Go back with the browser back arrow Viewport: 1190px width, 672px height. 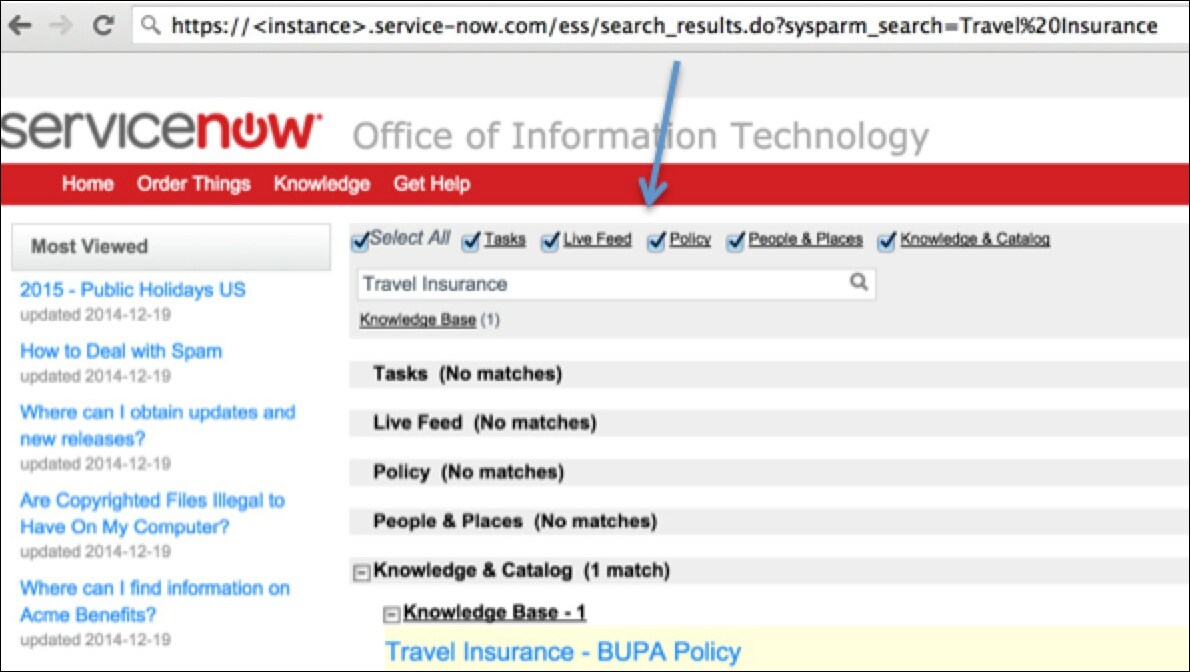[x=20, y=26]
